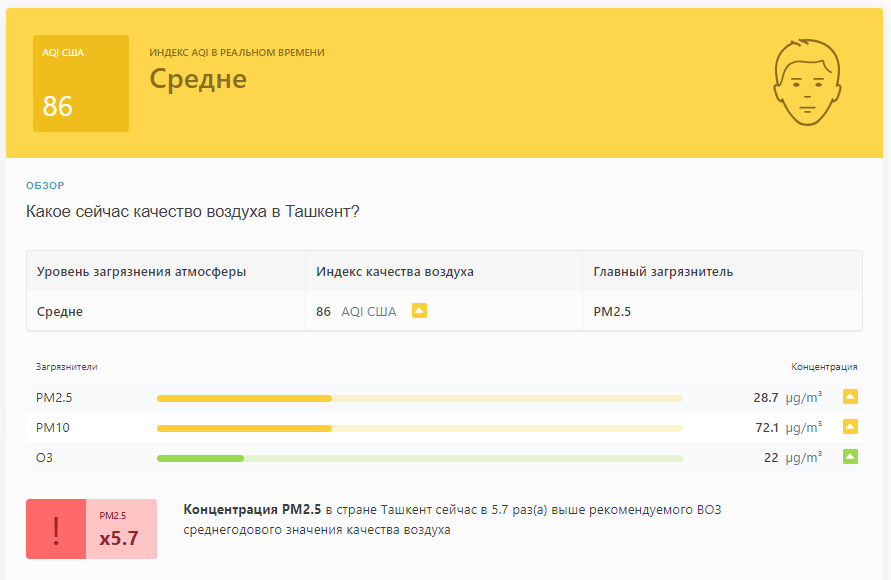The height and width of the screenshot is (580, 891).
Task: Expand the green O3 concentration arrow
Action: tap(850, 457)
